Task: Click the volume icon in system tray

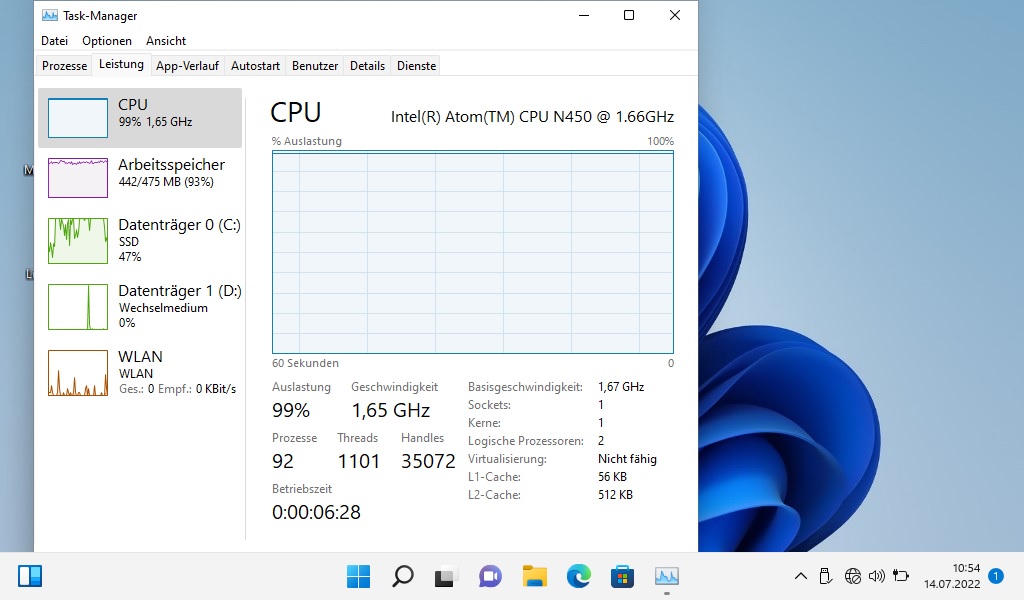Action: tap(877, 576)
